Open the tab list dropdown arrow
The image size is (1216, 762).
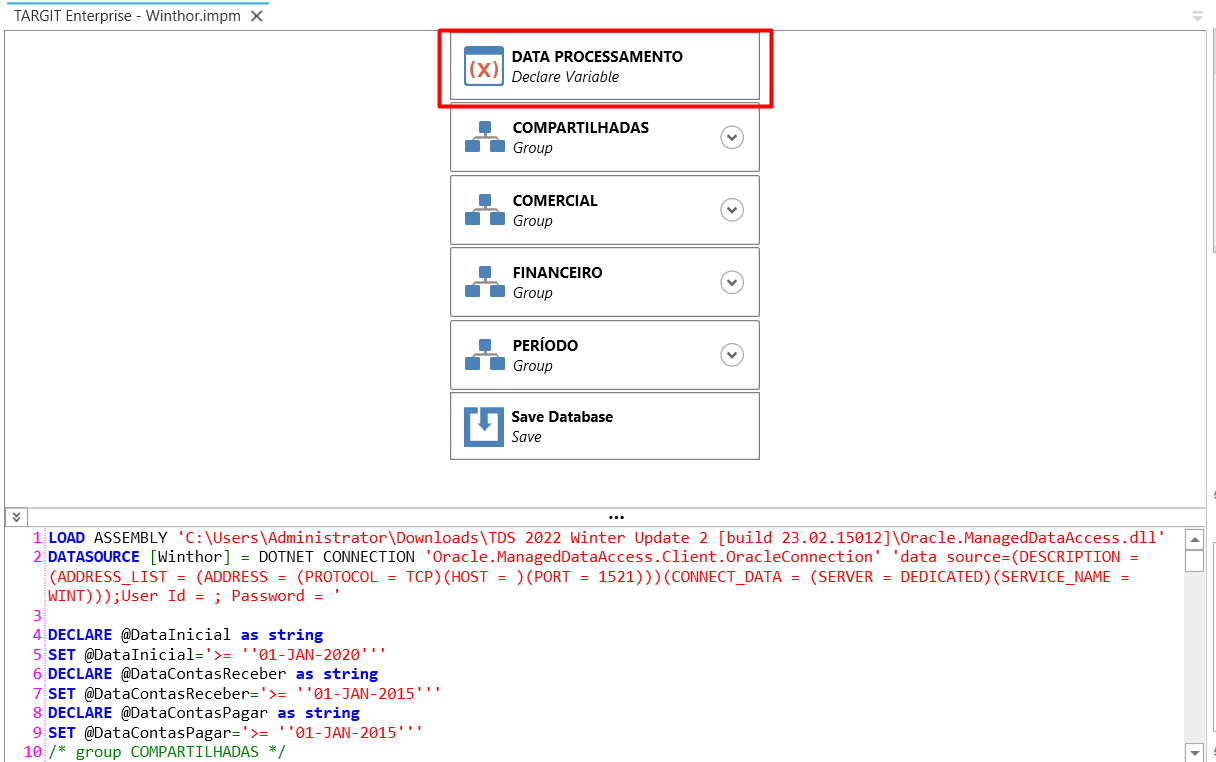[1197, 16]
